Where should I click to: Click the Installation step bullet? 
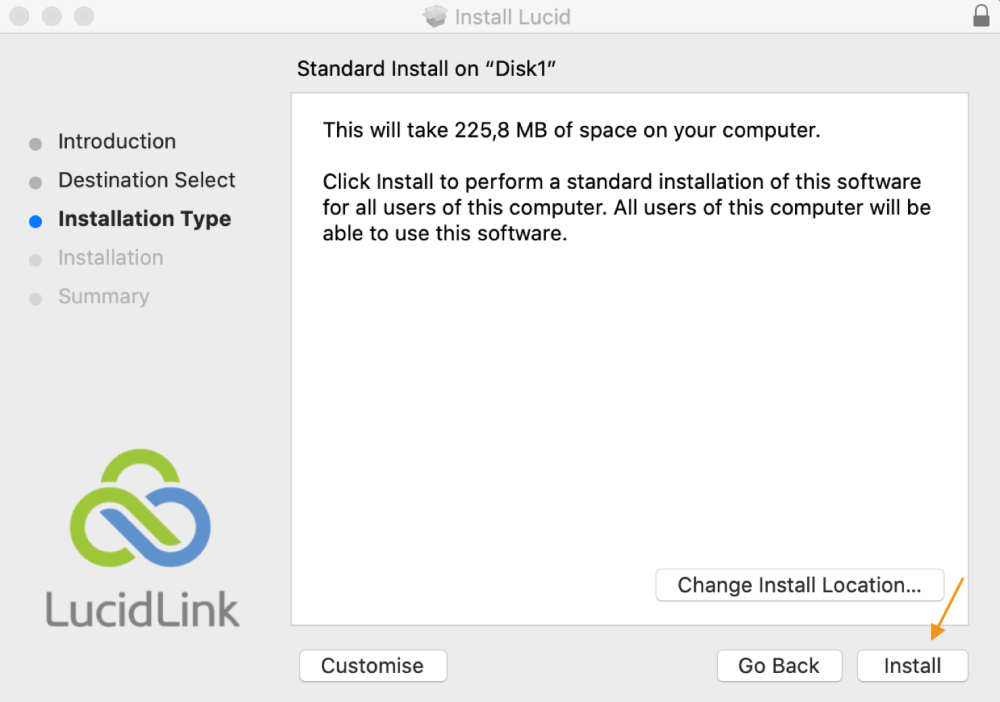pyautogui.click(x=36, y=260)
